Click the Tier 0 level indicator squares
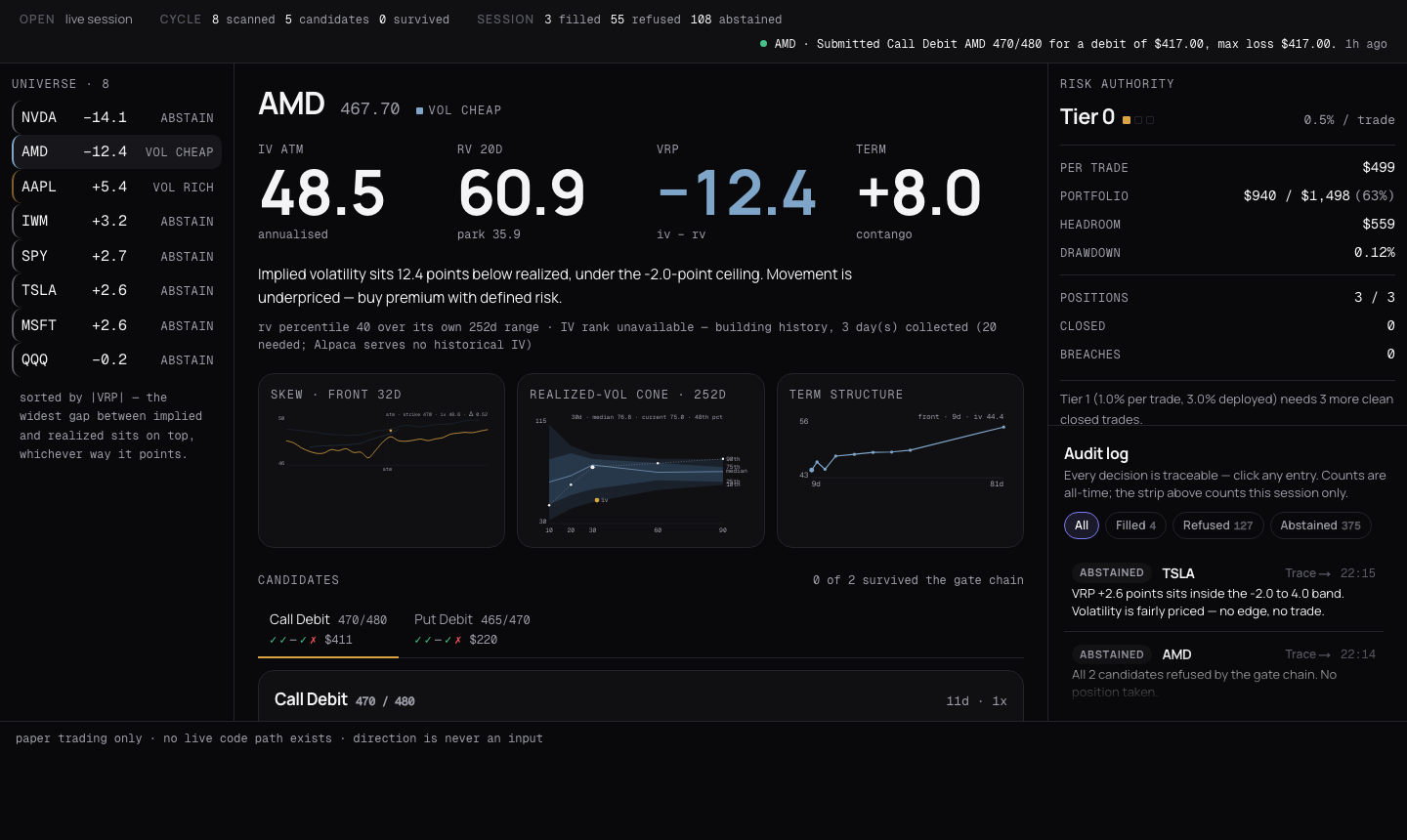This screenshot has height=840, width=1407. click(1138, 120)
